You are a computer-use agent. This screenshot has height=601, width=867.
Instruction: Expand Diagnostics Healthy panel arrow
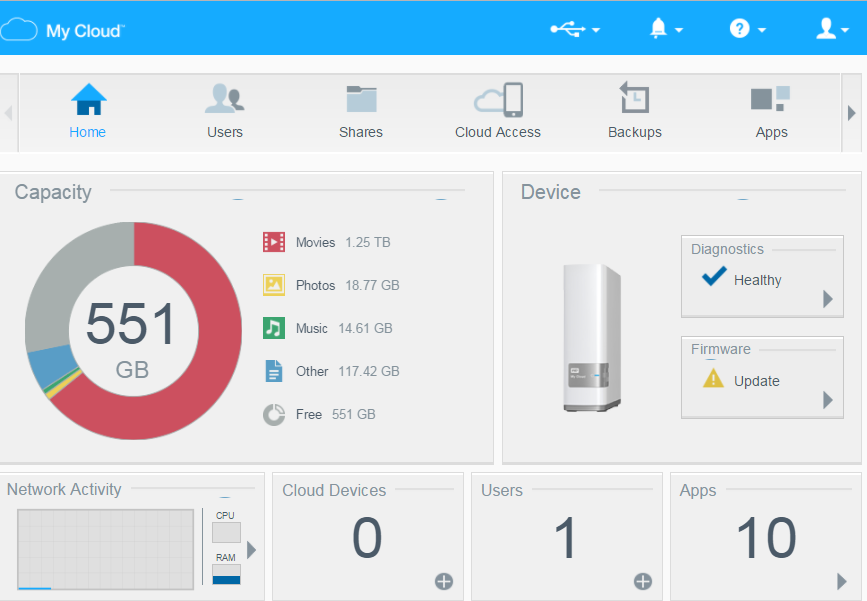828,299
